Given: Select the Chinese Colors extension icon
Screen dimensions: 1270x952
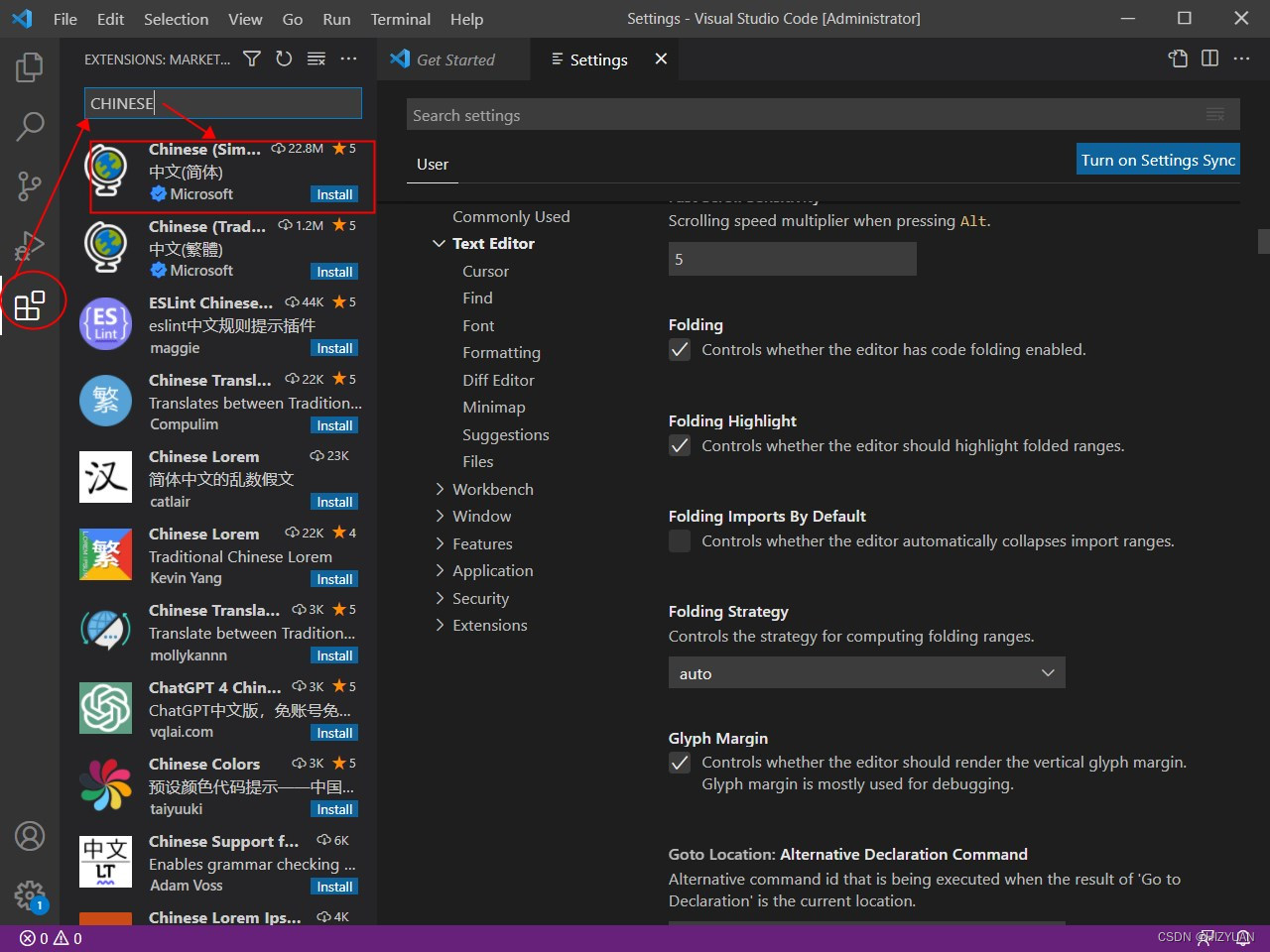Looking at the screenshot, I should coord(106,785).
